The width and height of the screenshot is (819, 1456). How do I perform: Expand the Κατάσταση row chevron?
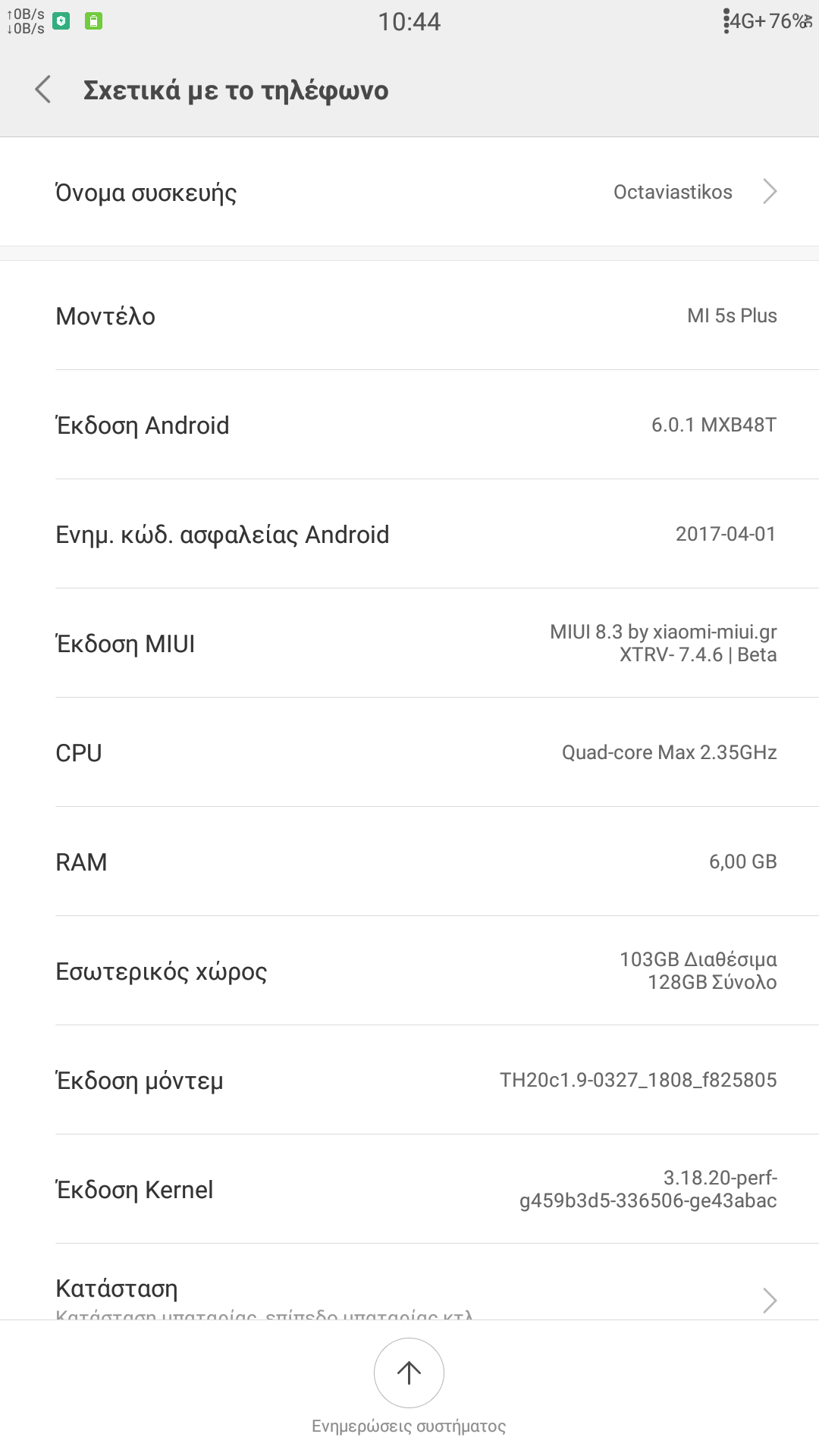point(770,1300)
